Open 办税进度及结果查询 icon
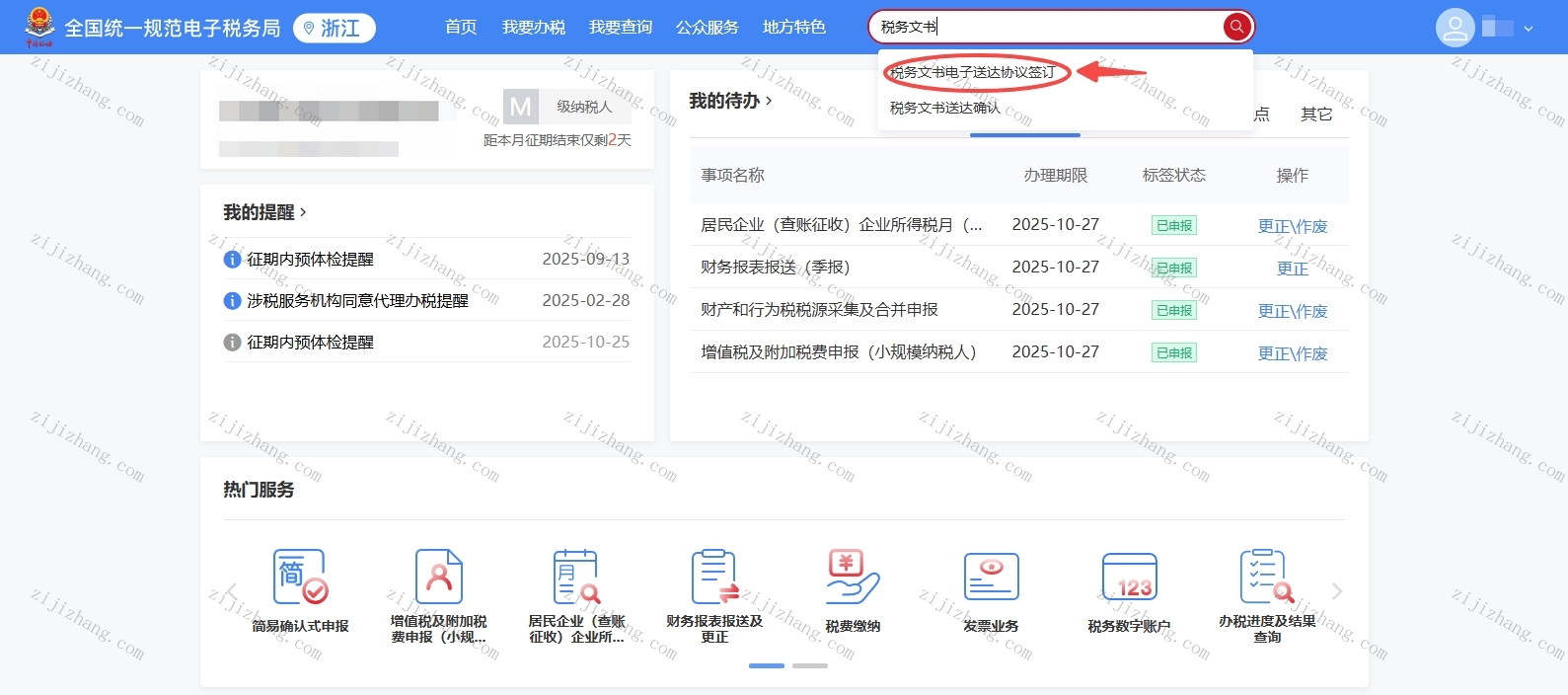 coord(1267,578)
